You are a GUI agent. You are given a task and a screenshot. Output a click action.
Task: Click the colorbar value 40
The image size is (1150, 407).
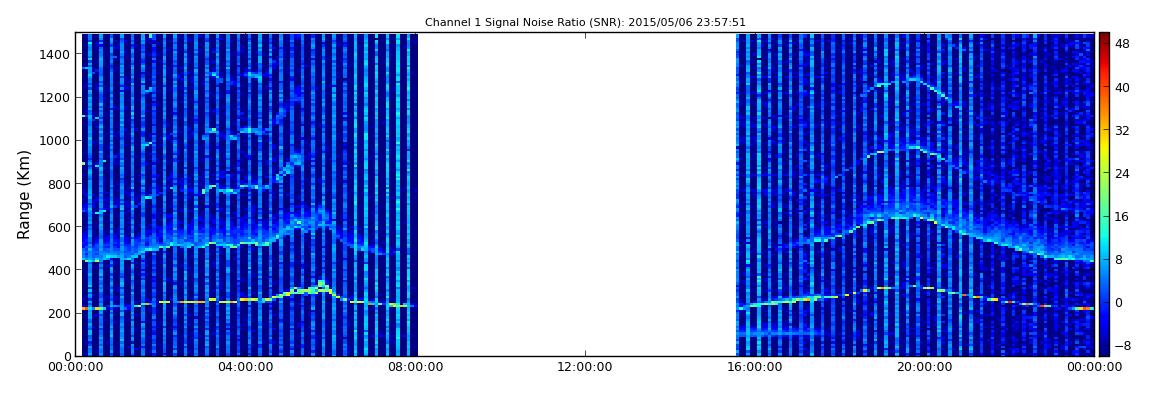click(x=1122, y=87)
